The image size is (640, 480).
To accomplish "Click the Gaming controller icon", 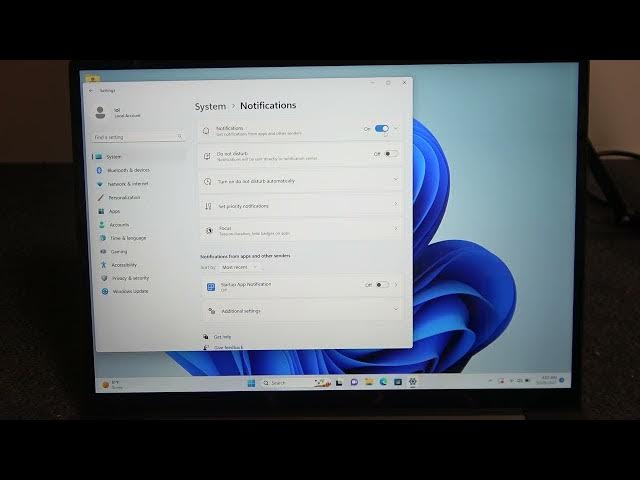I will (x=103, y=251).
